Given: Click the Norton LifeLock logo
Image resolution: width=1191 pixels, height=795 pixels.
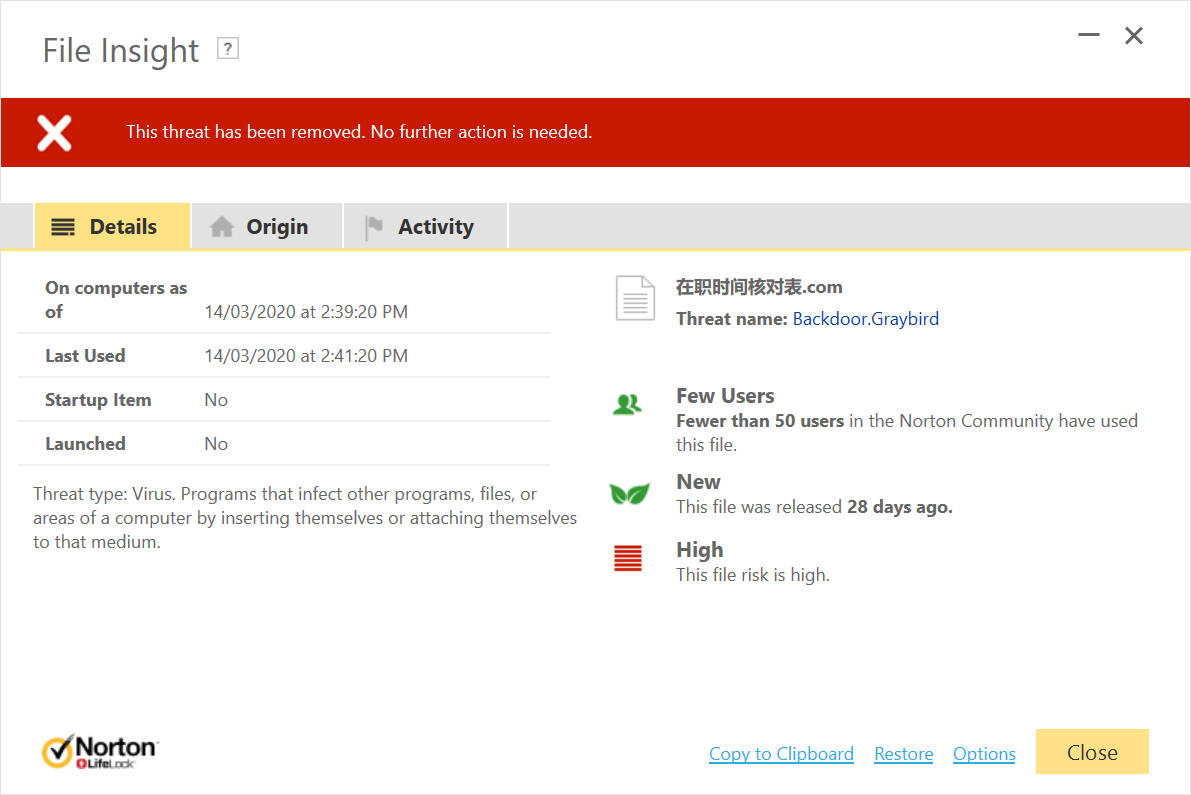Looking at the screenshot, I should click(100, 752).
